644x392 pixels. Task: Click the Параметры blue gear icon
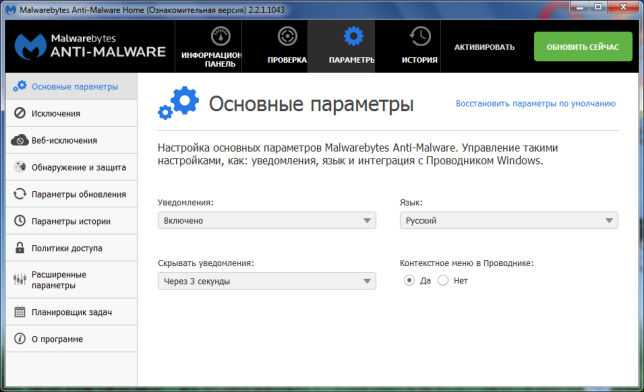pyautogui.click(x=353, y=36)
